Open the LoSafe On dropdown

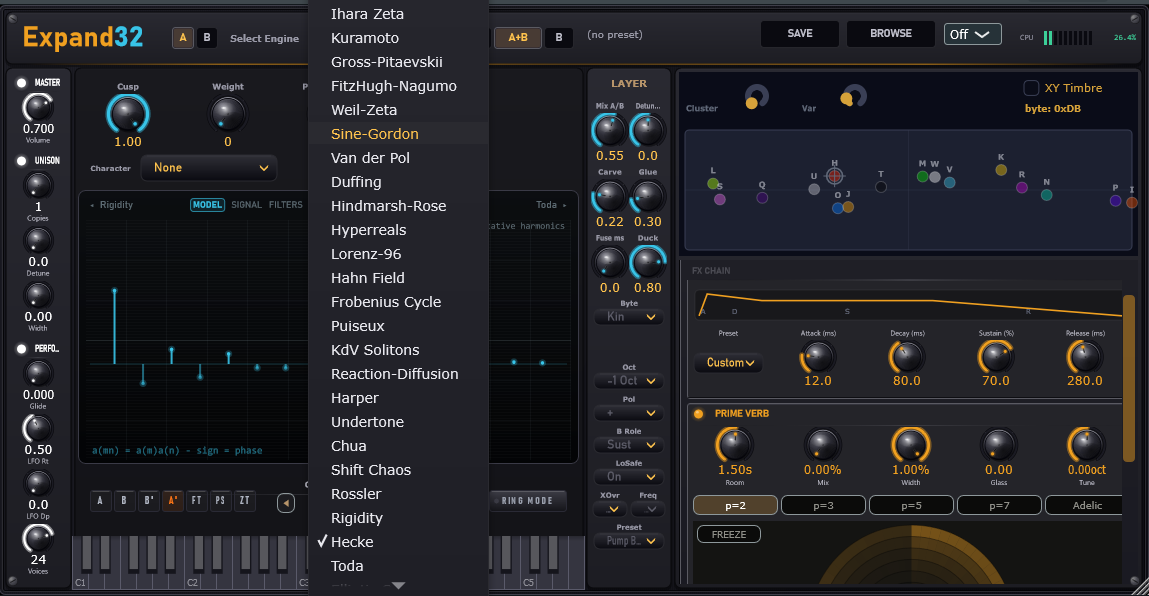(x=629, y=477)
